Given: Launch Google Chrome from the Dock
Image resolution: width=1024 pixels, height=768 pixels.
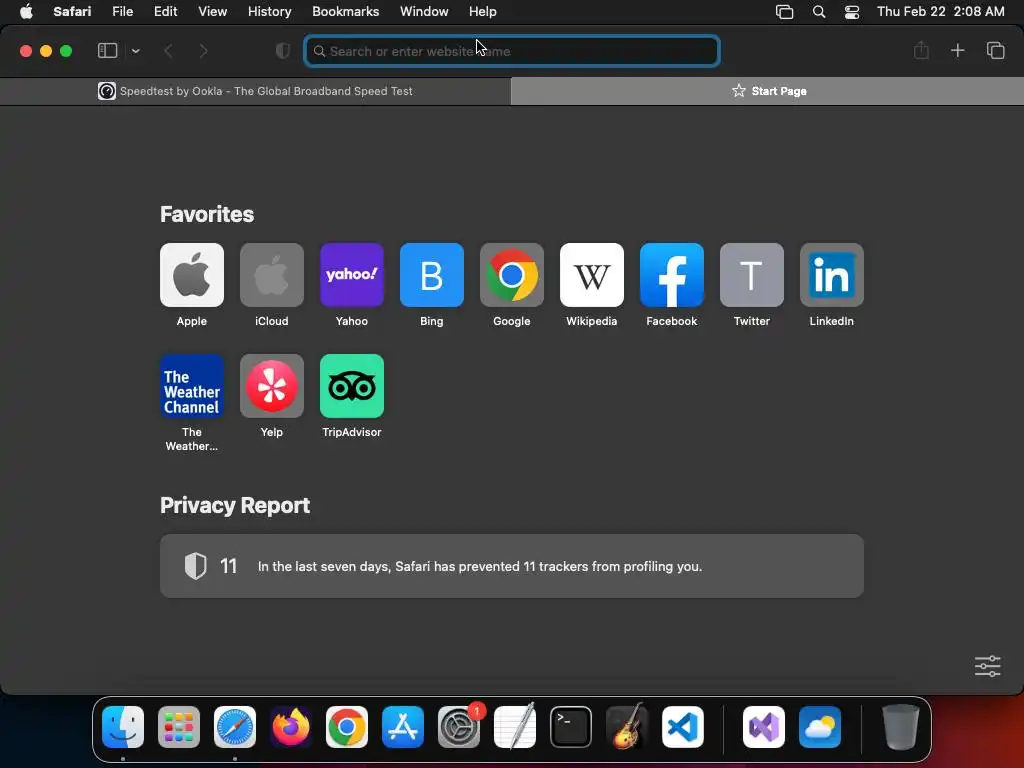Looking at the screenshot, I should [347, 727].
